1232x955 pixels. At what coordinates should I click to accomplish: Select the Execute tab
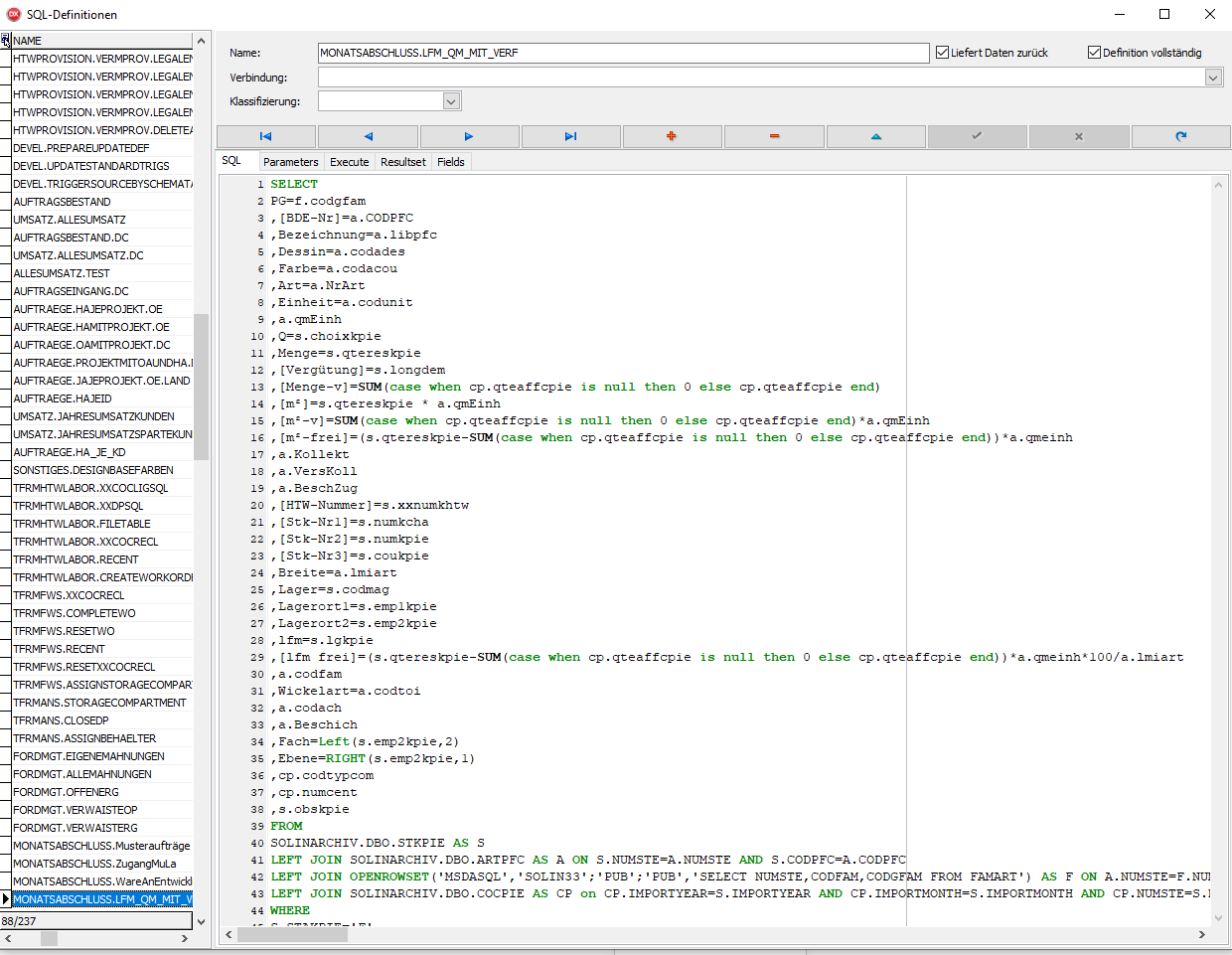pos(349,162)
